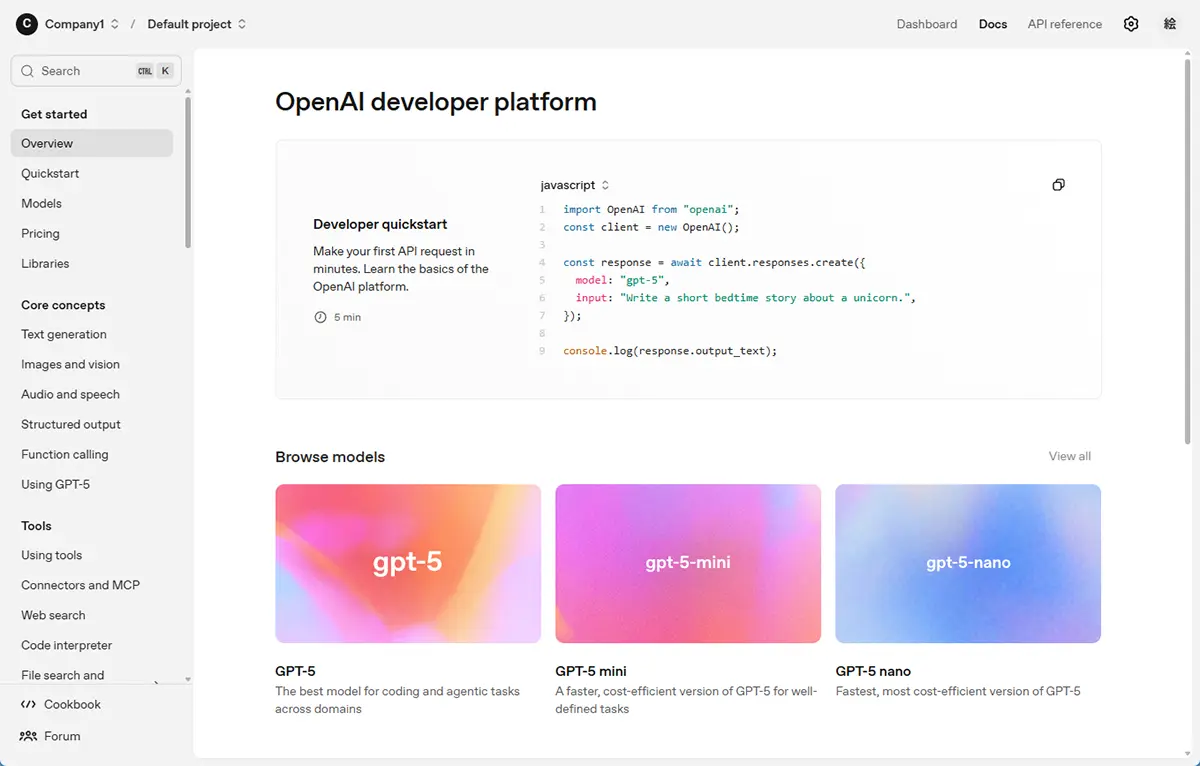Click the Tools section heading
Viewport: 1200px width, 766px height.
click(36, 526)
